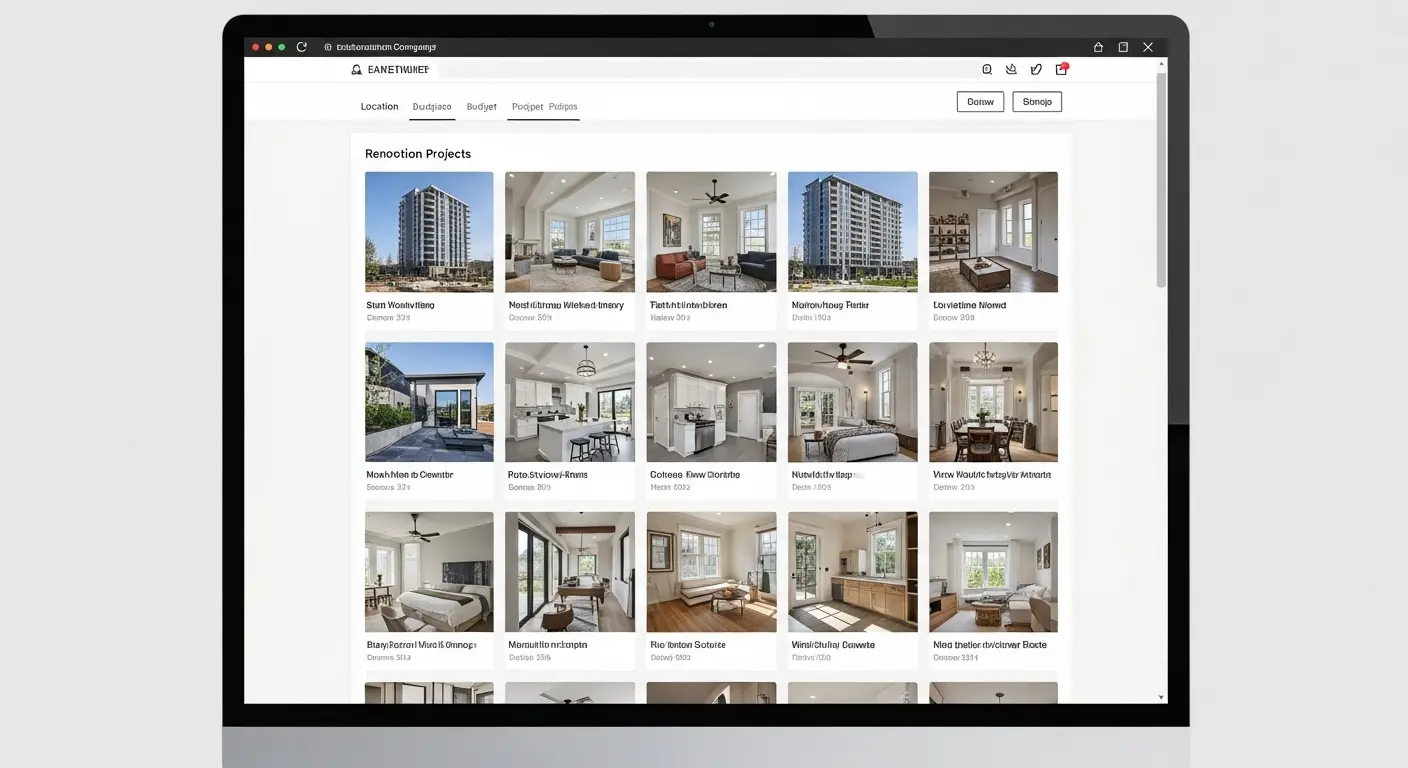Screen dimensions: 1408x768
Task: Click the title under the white curtains living room
Action: coord(990,645)
